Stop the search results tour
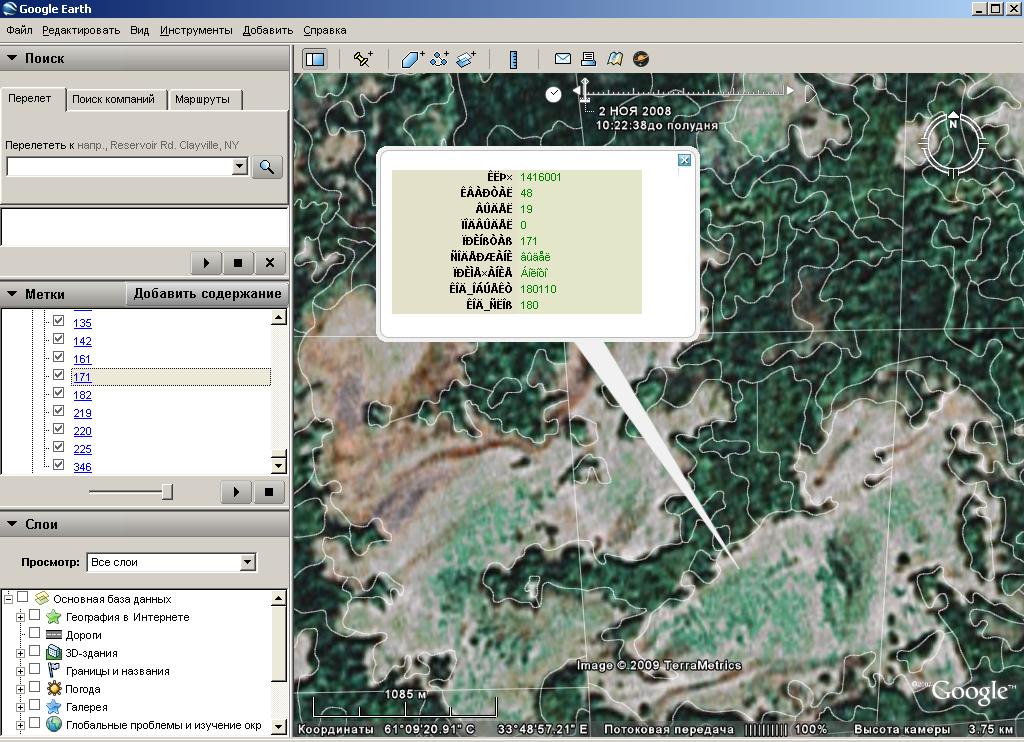 tap(238, 263)
